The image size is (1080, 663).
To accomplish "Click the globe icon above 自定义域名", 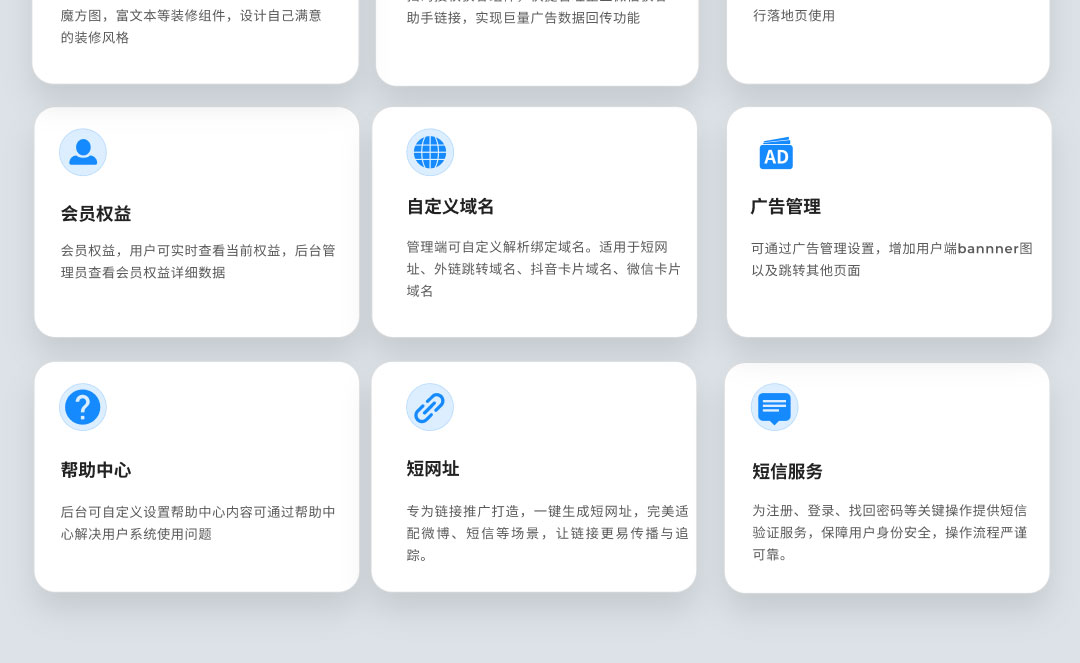I will 430,152.
